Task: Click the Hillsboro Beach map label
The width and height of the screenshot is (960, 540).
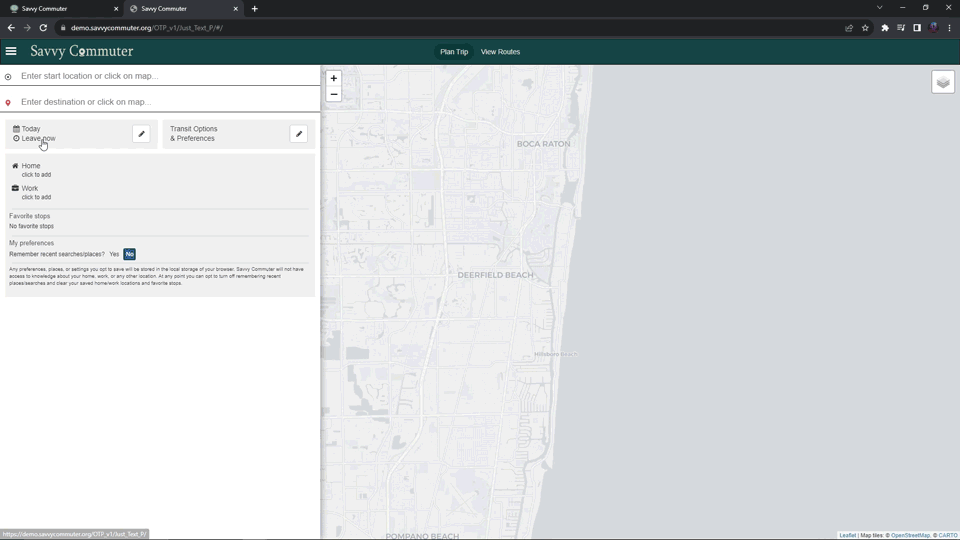Action: pos(555,354)
